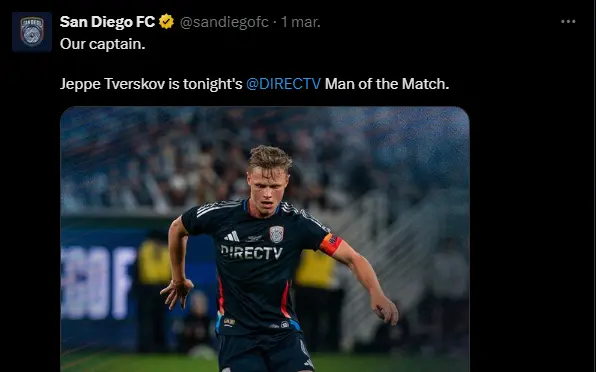Image resolution: width=596 pixels, height=372 pixels.
Task: Click the player's face in the photo
Action: tap(267, 190)
